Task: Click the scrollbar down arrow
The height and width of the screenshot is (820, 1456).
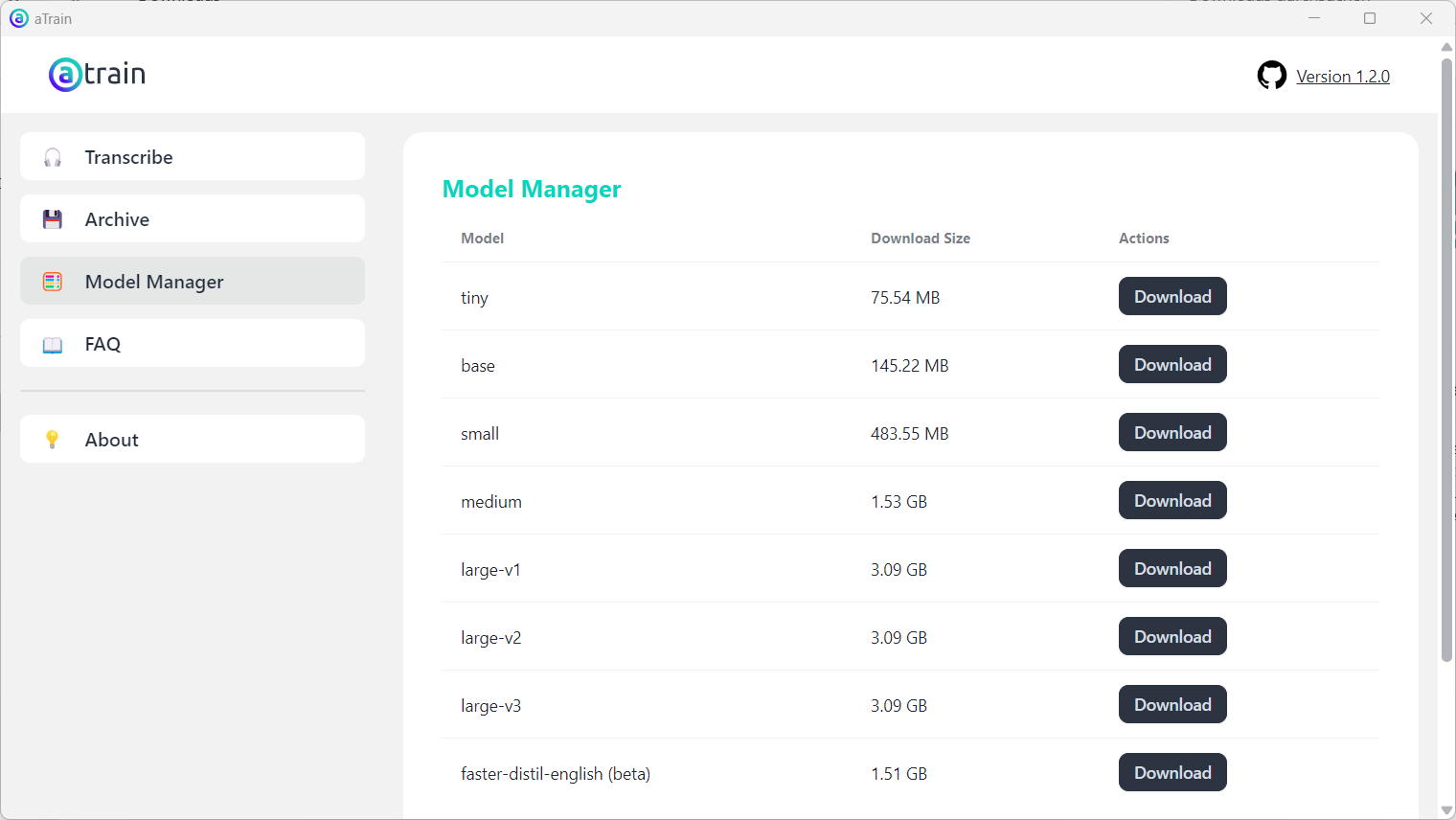Action: click(x=1446, y=810)
